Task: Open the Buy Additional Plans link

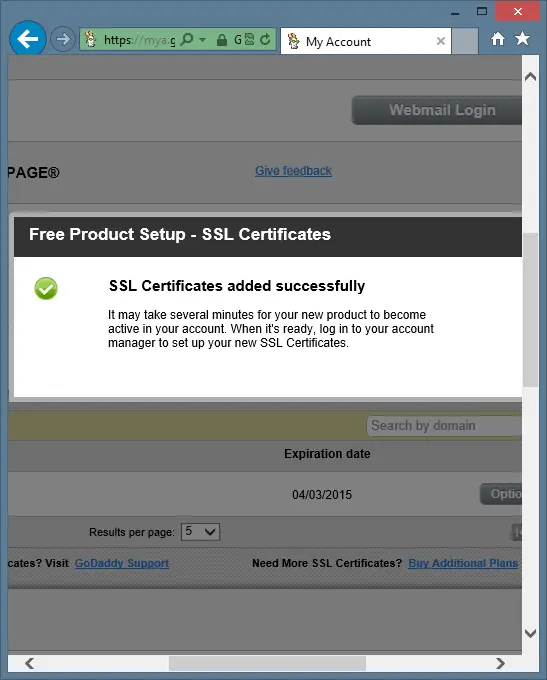Action: pyautogui.click(x=463, y=563)
